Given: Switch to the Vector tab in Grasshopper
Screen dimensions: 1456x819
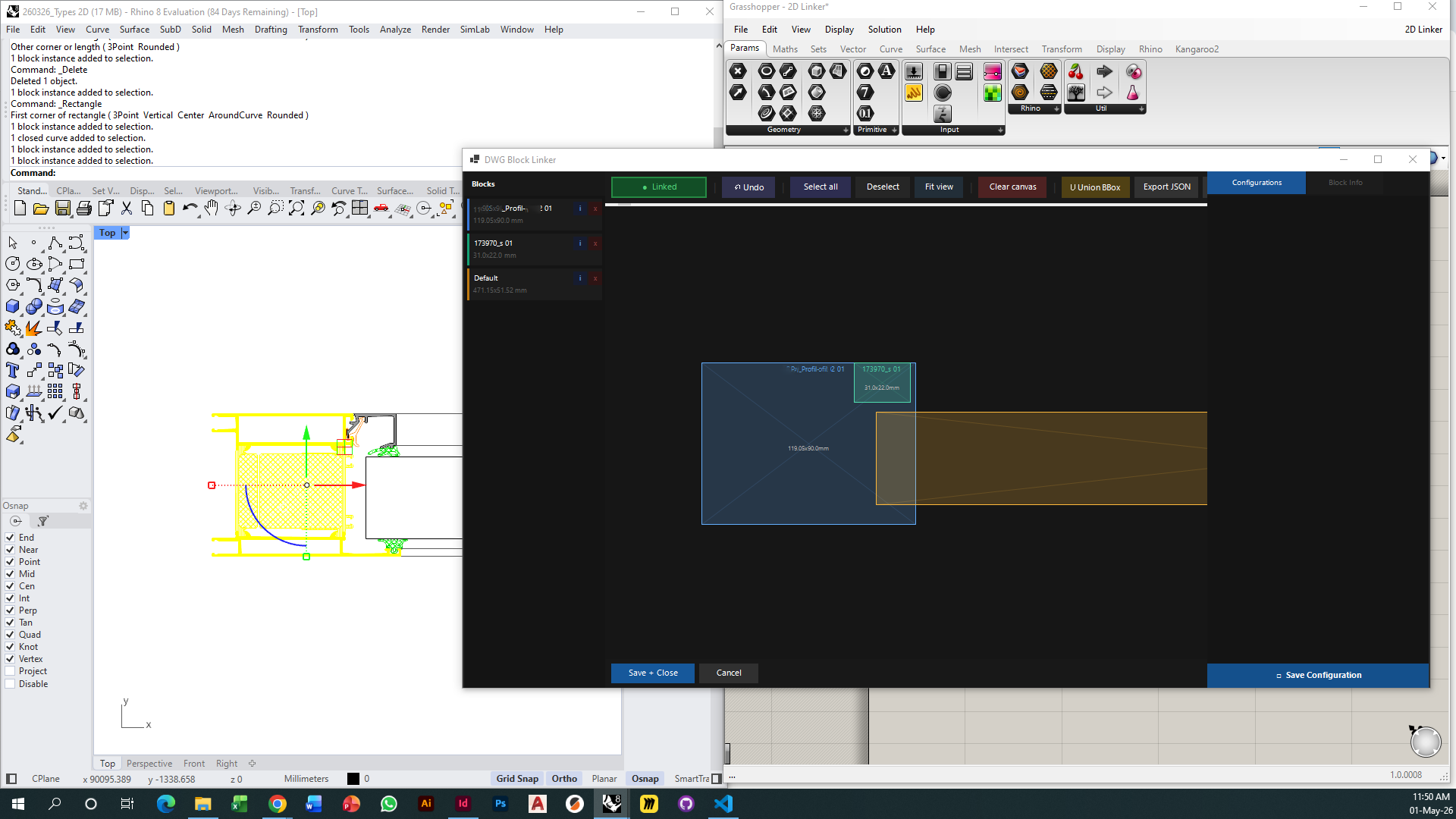Looking at the screenshot, I should tap(852, 49).
